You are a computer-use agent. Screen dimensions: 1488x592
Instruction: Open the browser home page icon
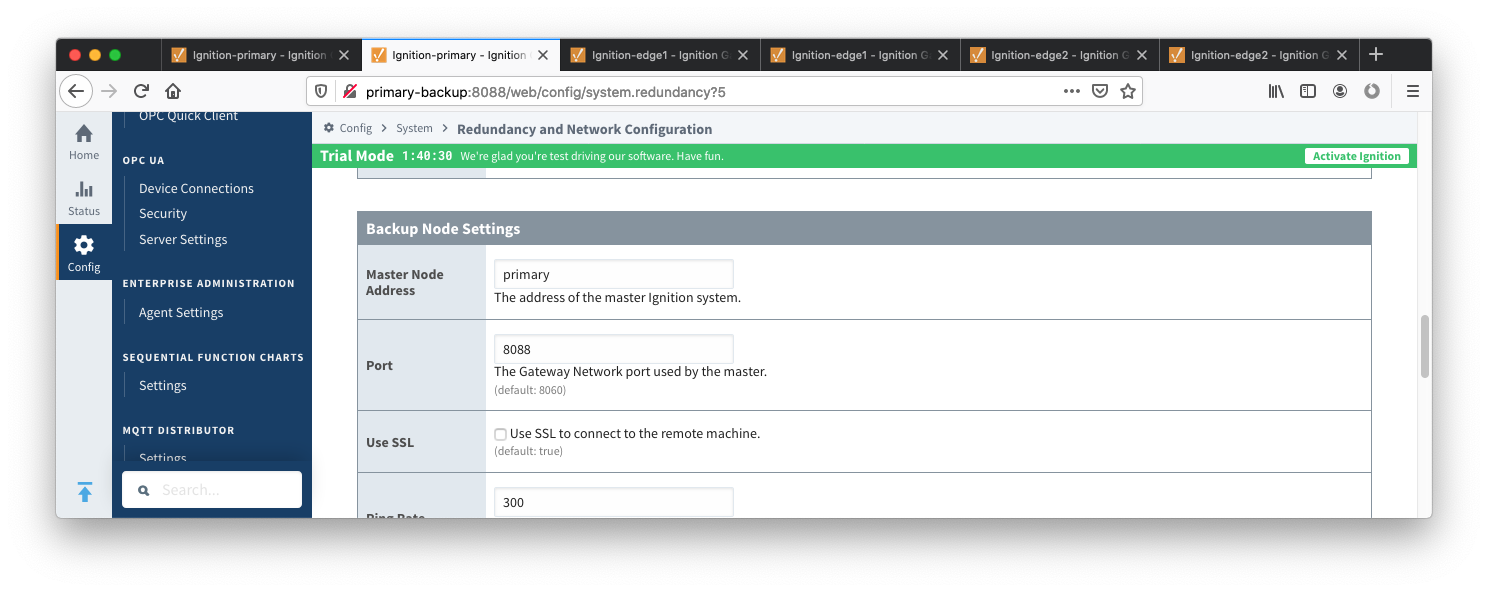point(173,91)
